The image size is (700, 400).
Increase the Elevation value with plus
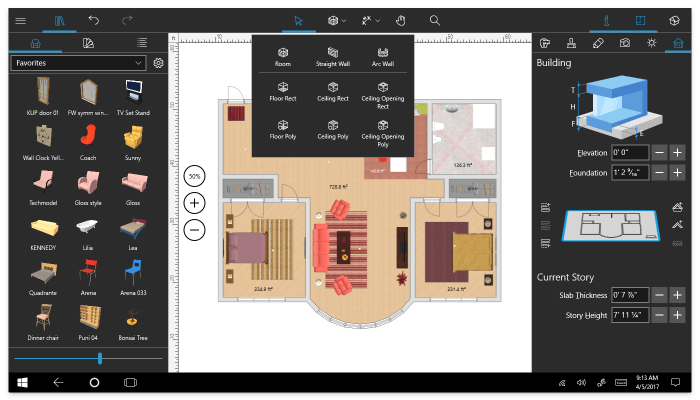tap(677, 153)
